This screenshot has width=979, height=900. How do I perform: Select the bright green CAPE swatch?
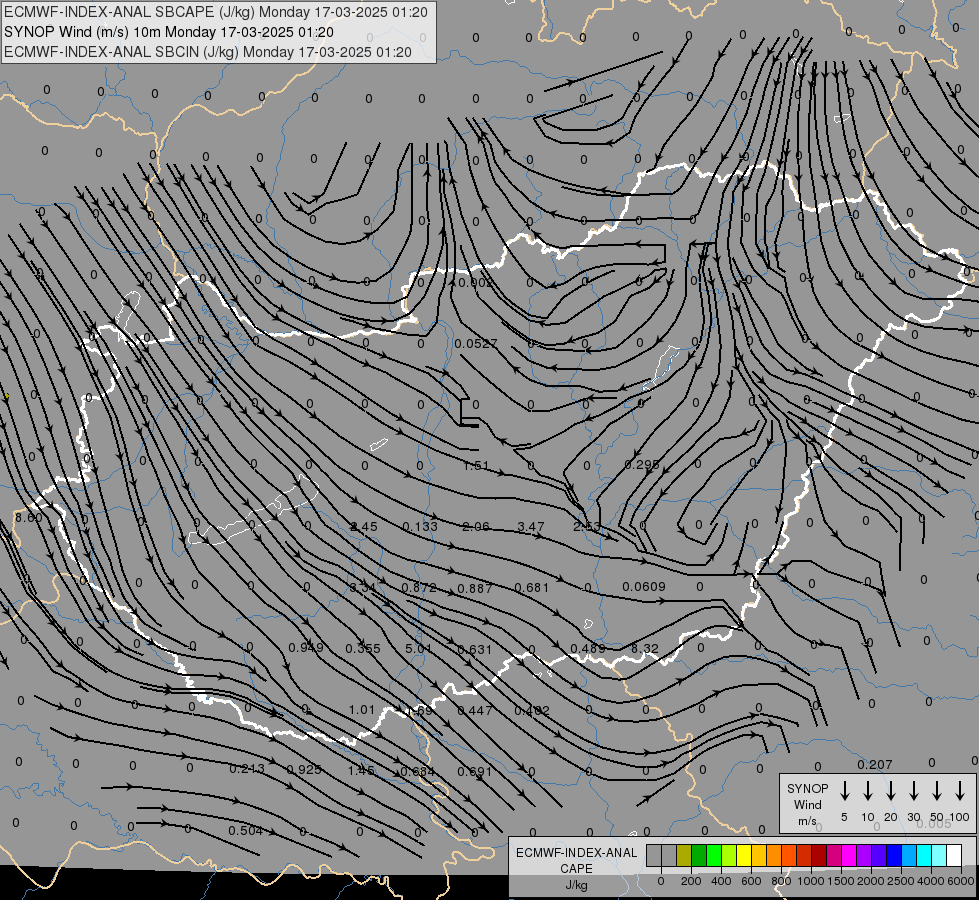click(x=714, y=856)
